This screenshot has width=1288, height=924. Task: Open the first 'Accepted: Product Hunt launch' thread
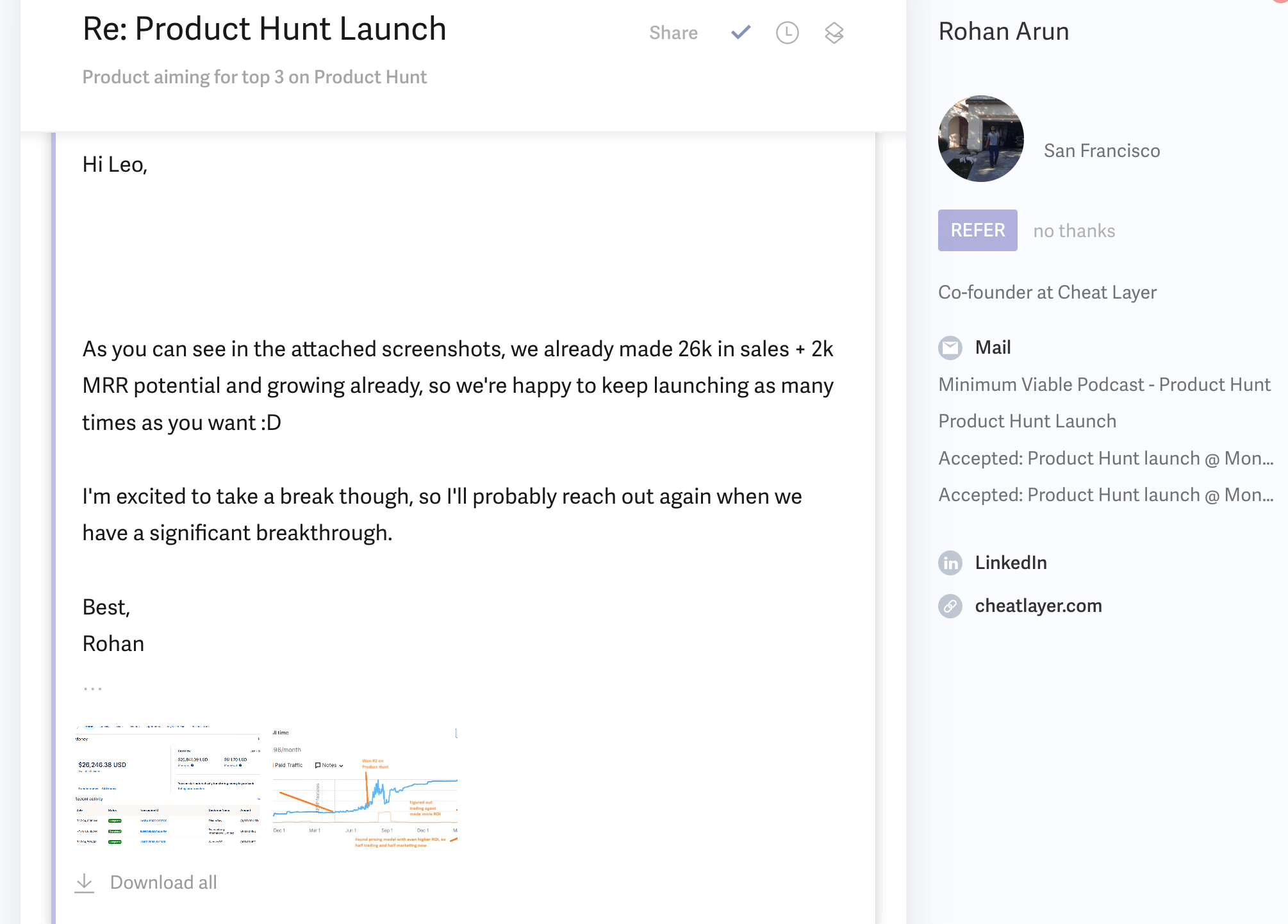(1105, 458)
